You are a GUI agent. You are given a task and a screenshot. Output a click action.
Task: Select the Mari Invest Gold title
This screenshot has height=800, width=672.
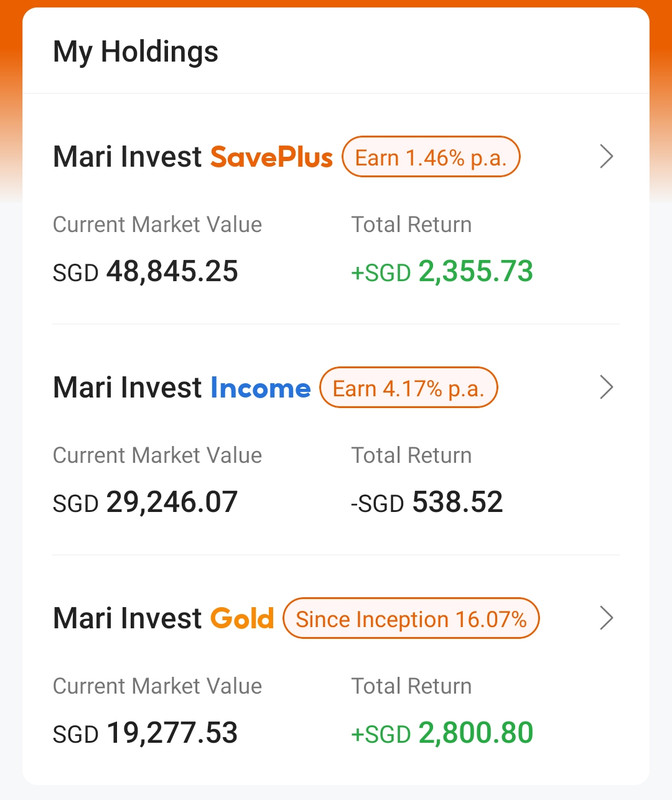(x=163, y=618)
